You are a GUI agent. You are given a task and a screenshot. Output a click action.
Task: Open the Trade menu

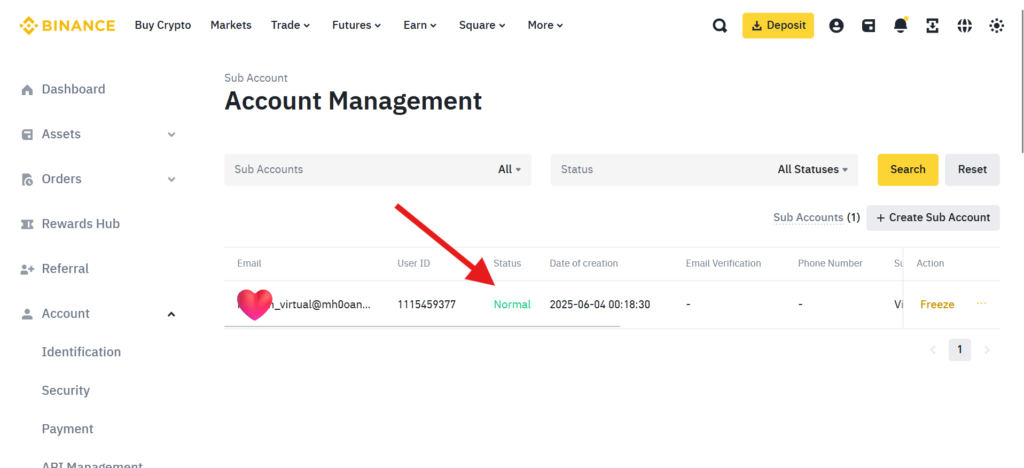pos(291,25)
